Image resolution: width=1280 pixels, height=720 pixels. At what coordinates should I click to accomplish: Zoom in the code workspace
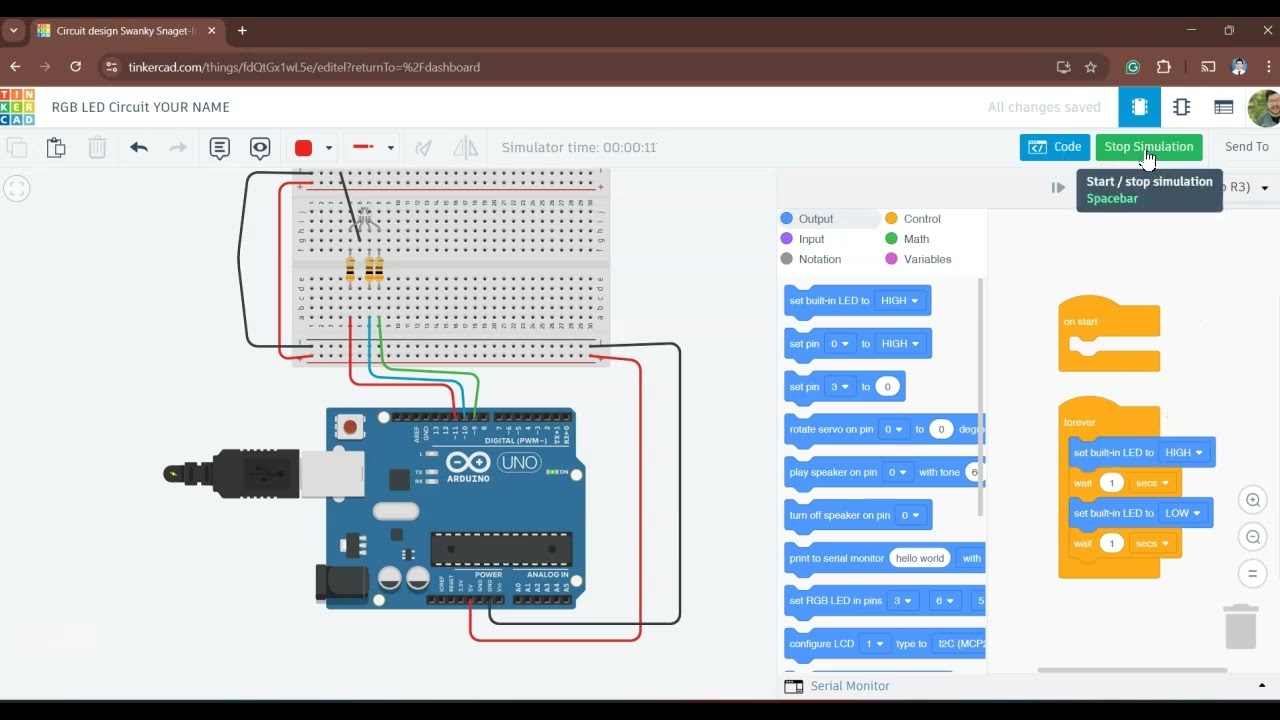click(1252, 500)
